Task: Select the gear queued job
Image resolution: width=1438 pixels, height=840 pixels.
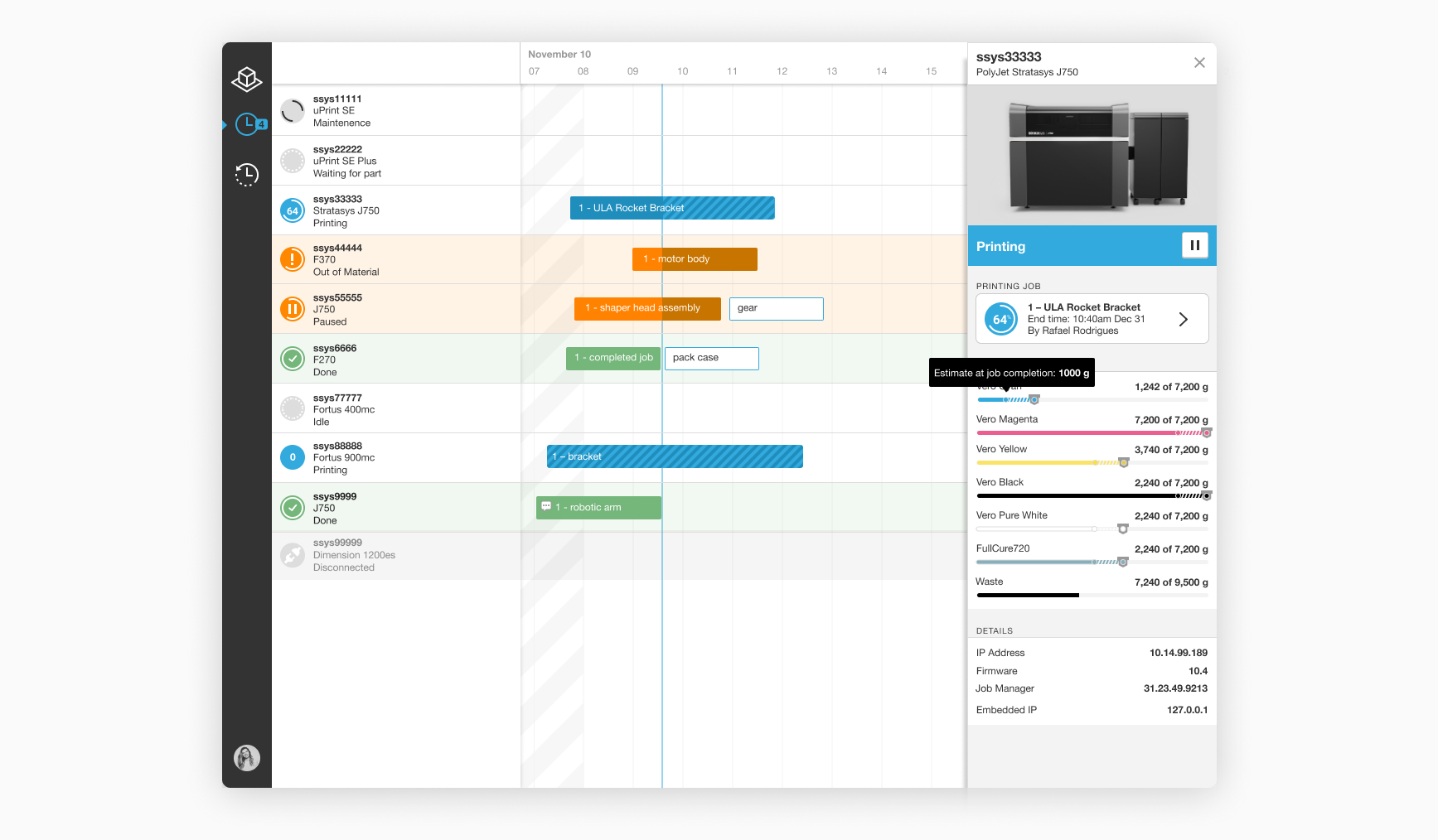Action: (x=777, y=309)
